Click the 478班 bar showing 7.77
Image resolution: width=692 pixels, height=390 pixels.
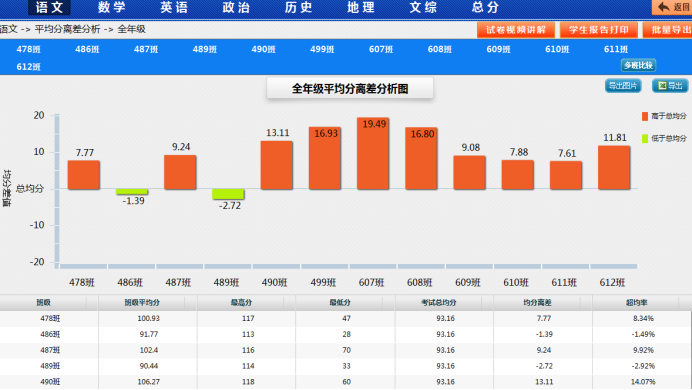point(83,175)
